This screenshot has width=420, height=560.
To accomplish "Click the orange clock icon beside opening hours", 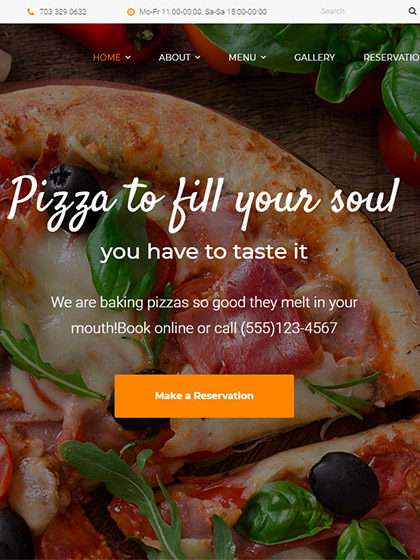I will (131, 12).
